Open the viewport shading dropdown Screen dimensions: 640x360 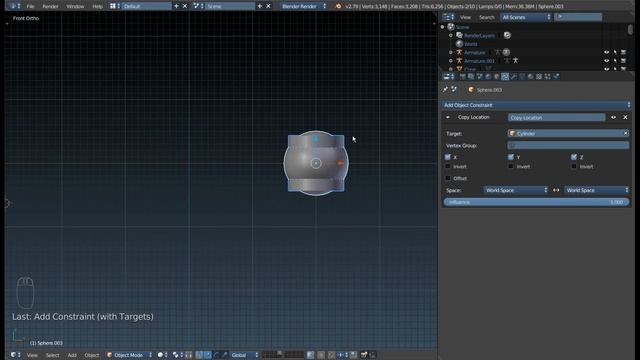[x=162, y=355]
